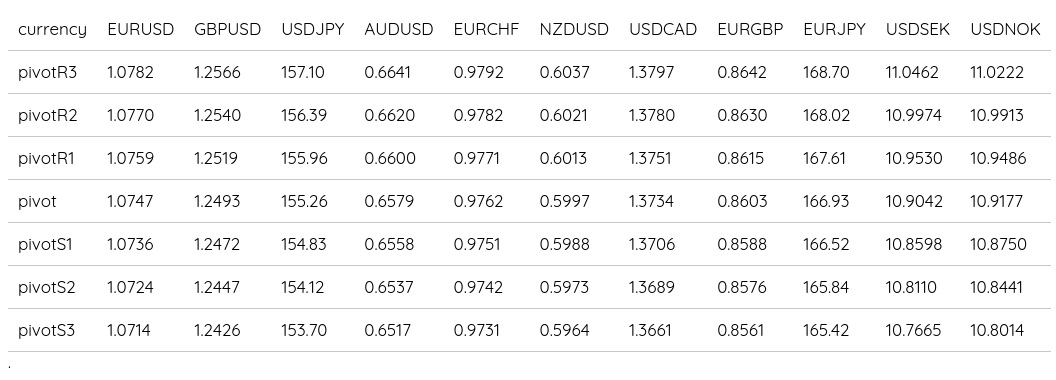Click the pivot row label

point(37,201)
